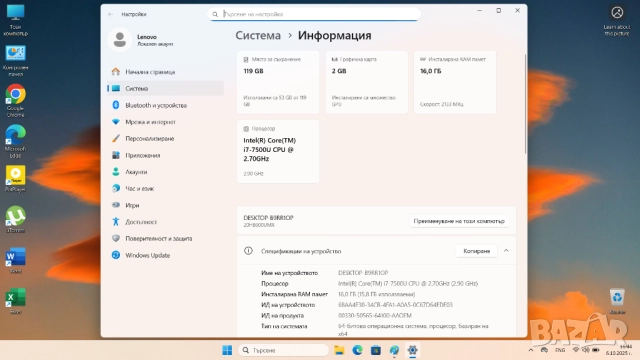
Task: Open the Lenovo user account profile
Action: tap(141, 40)
